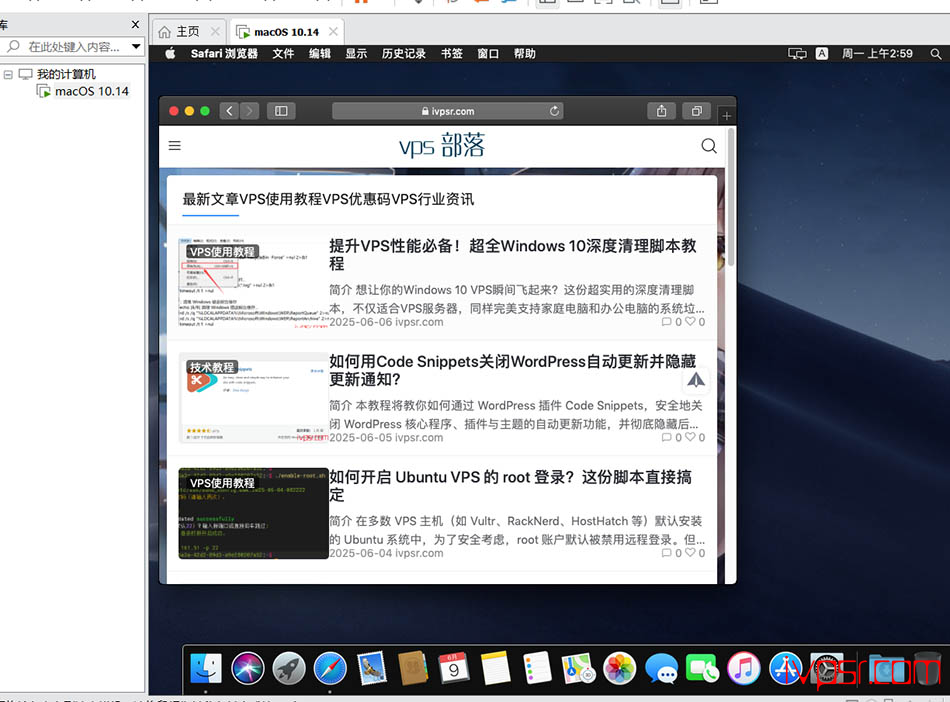950x702 pixels.
Task: Close the macOS 10.14 tab
Action: tap(333, 31)
